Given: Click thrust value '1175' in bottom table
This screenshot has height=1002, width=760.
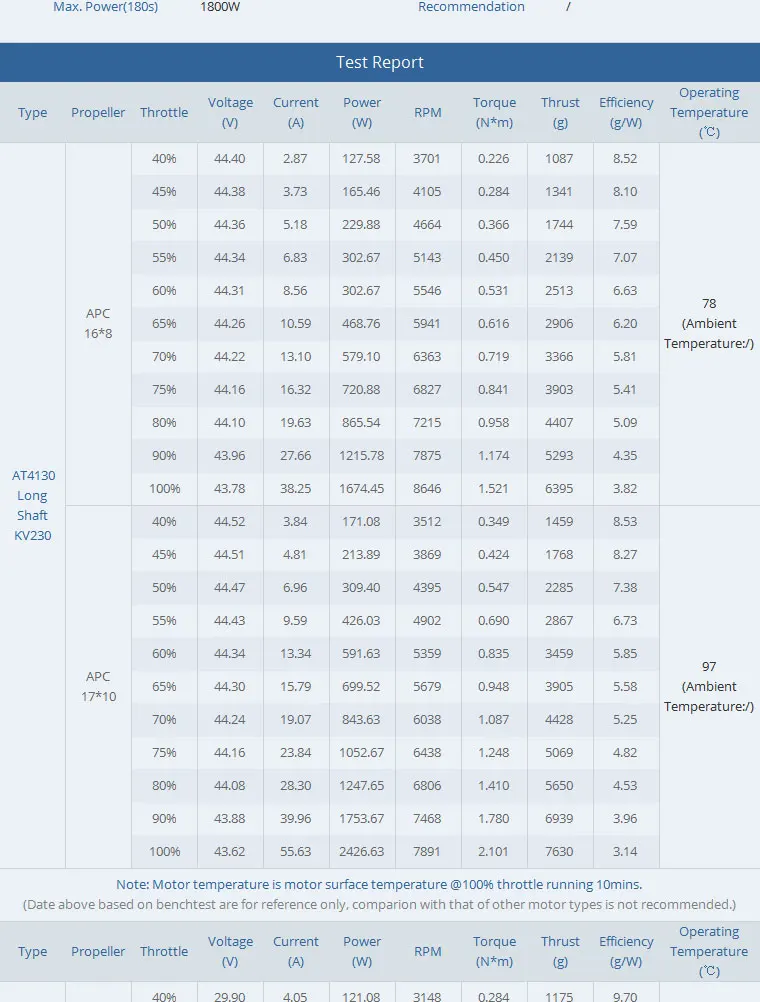Looking at the screenshot, I should [x=559, y=996].
